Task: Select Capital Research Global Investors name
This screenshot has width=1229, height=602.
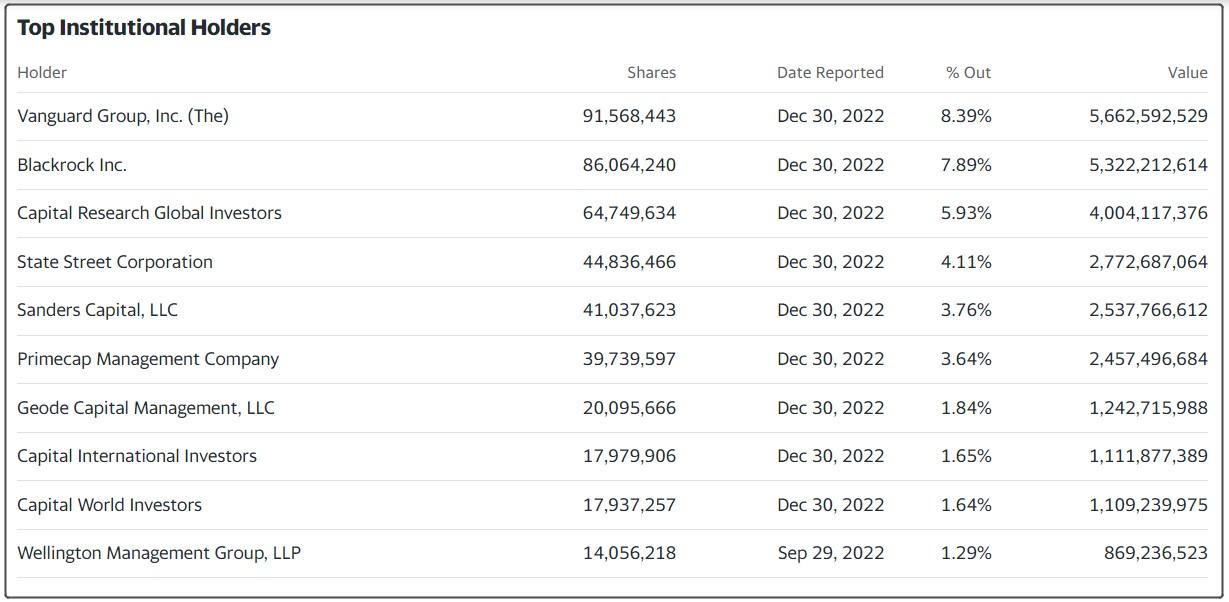Action: pyautogui.click(x=149, y=213)
